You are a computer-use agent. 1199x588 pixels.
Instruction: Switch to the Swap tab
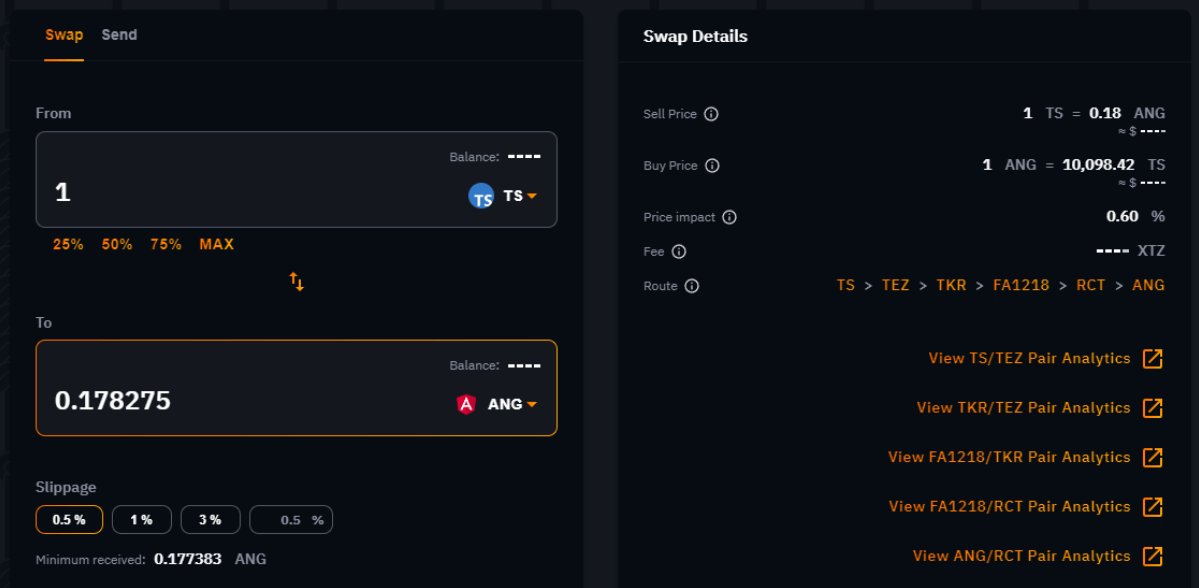tap(64, 35)
